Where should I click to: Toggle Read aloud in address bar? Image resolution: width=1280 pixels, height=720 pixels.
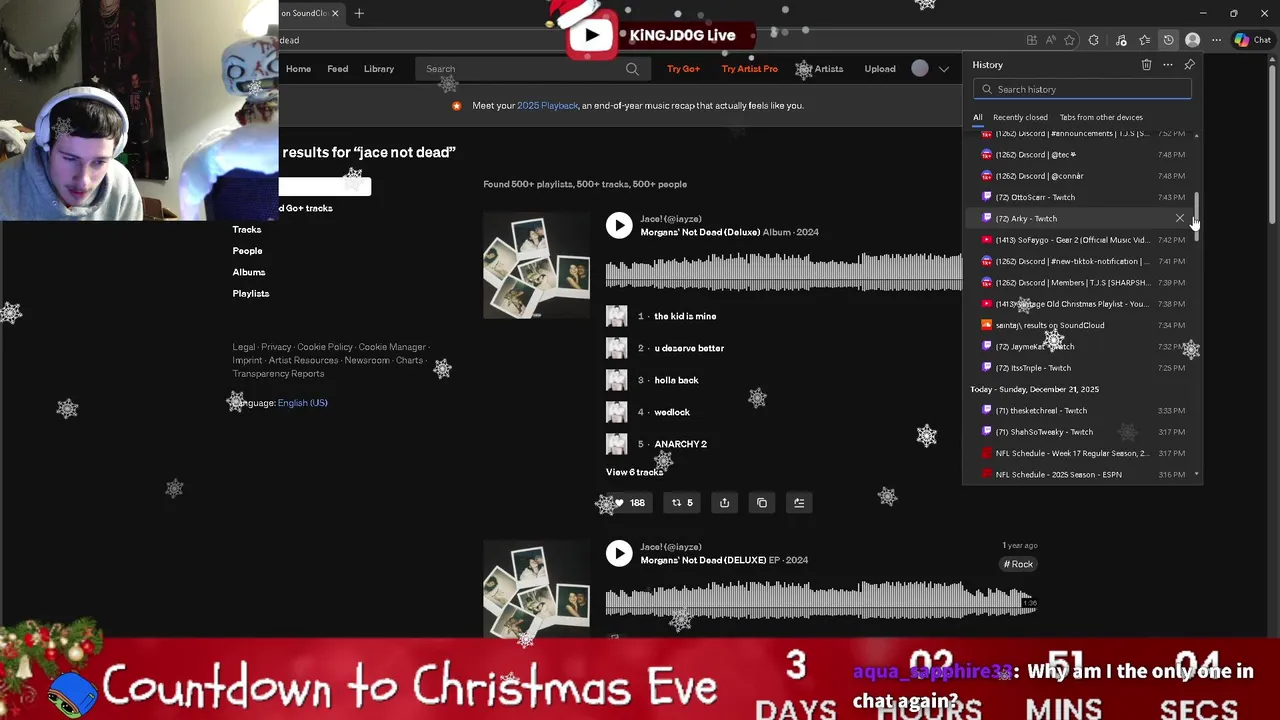(x=1050, y=40)
